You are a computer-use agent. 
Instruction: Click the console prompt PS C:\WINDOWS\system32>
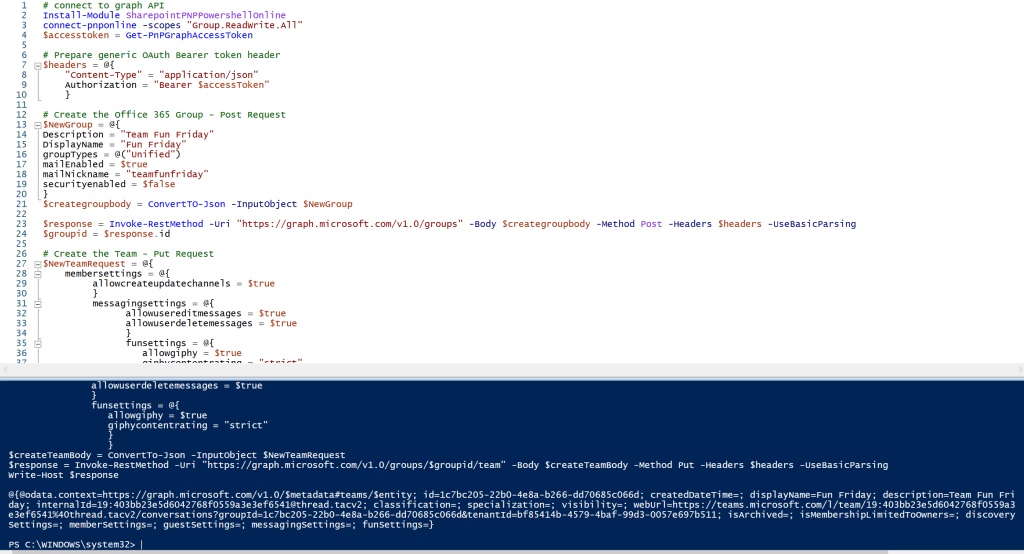click(x=72, y=545)
